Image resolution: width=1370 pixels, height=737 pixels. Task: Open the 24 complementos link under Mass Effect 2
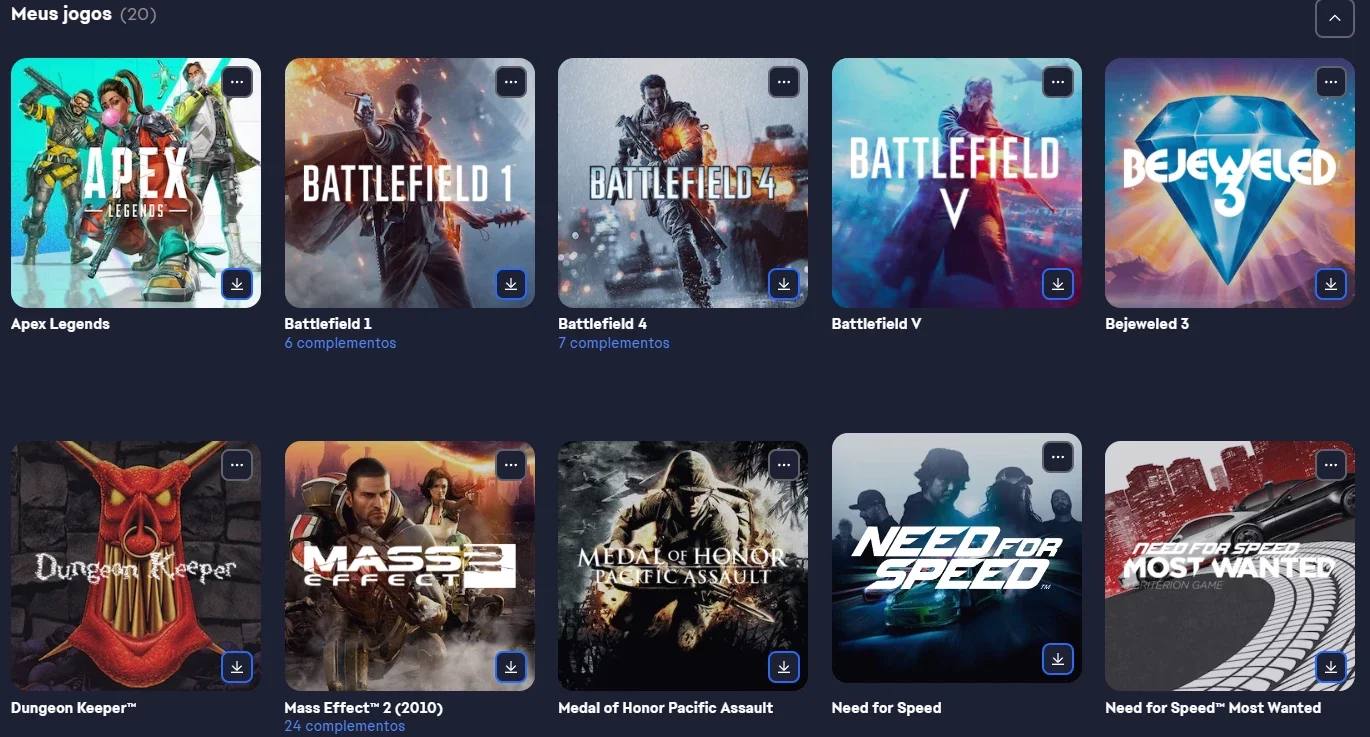[x=345, y=726]
